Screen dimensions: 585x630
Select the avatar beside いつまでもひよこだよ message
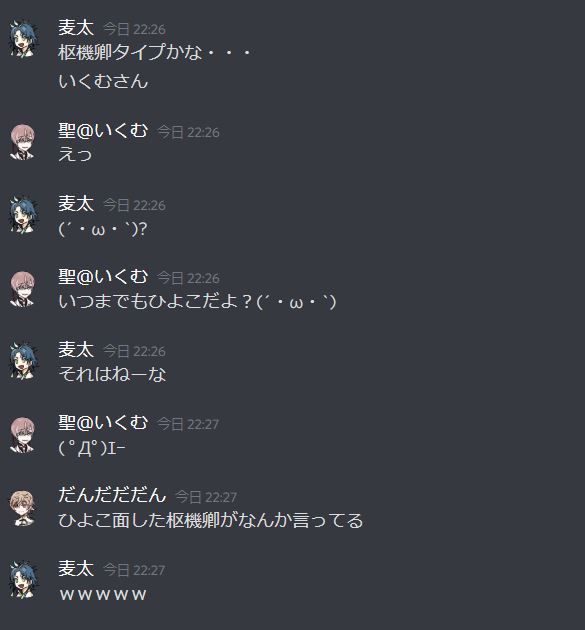point(23,288)
